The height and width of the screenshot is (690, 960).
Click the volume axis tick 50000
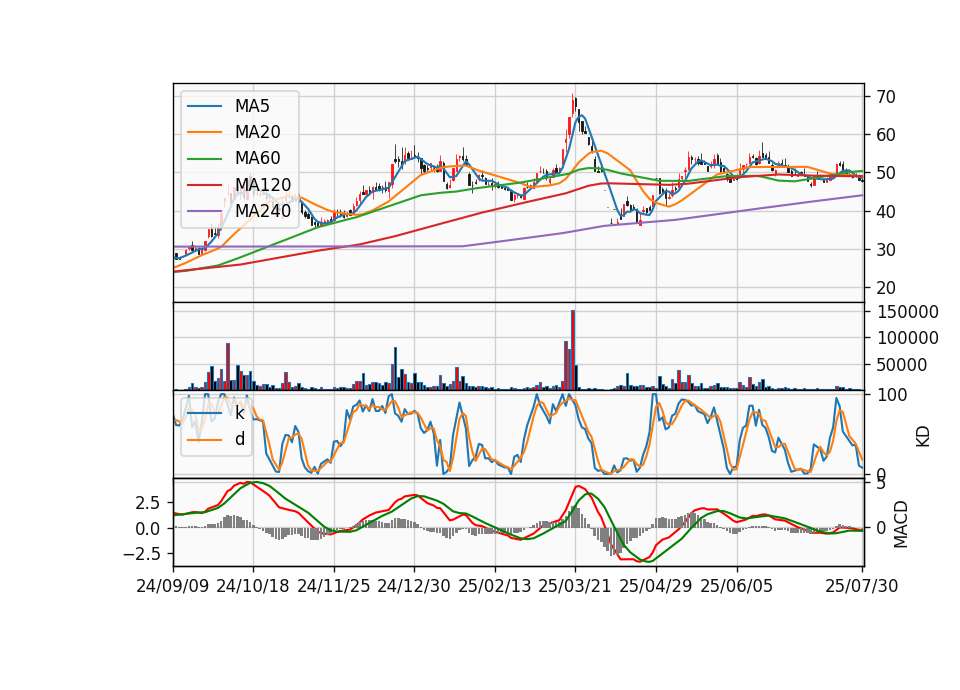click(902, 365)
